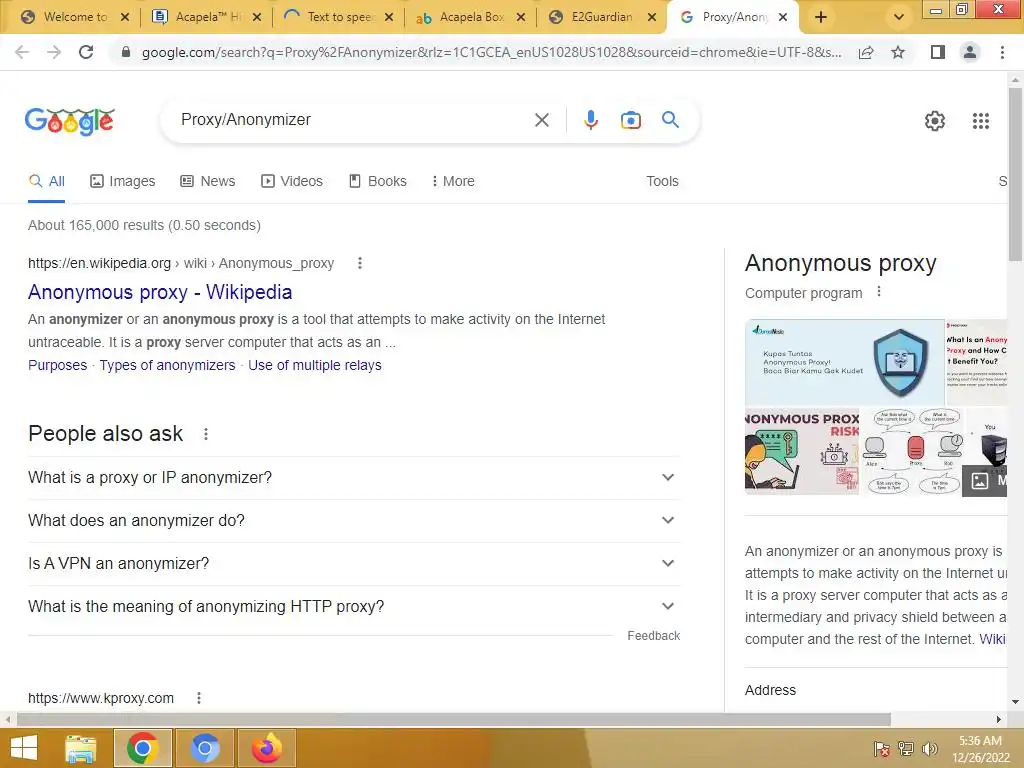Click the address bar URL
The width and height of the screenshot is (1024, 768).
point(491,52)
